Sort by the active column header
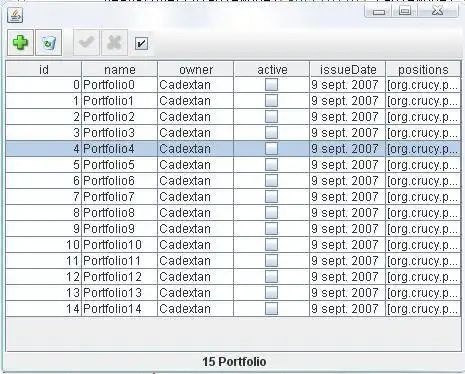This screenshot has height=374, width=465. pos(272,69)
